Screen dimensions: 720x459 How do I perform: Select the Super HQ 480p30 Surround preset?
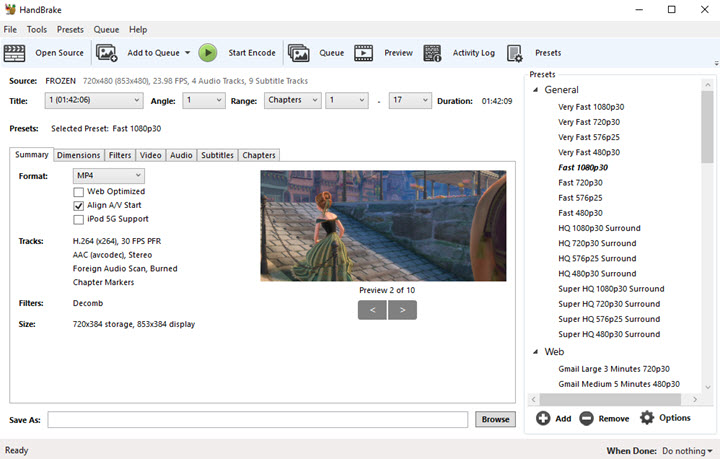609,334
